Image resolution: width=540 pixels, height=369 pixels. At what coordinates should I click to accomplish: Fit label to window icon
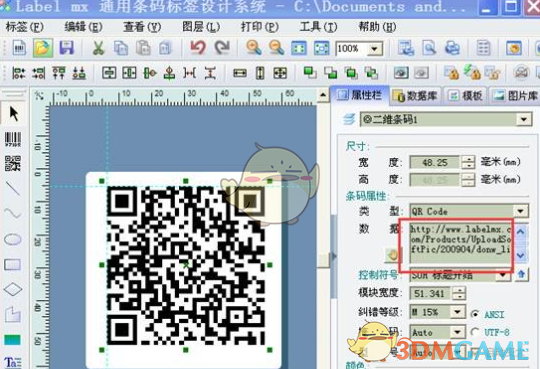[299, 48]
